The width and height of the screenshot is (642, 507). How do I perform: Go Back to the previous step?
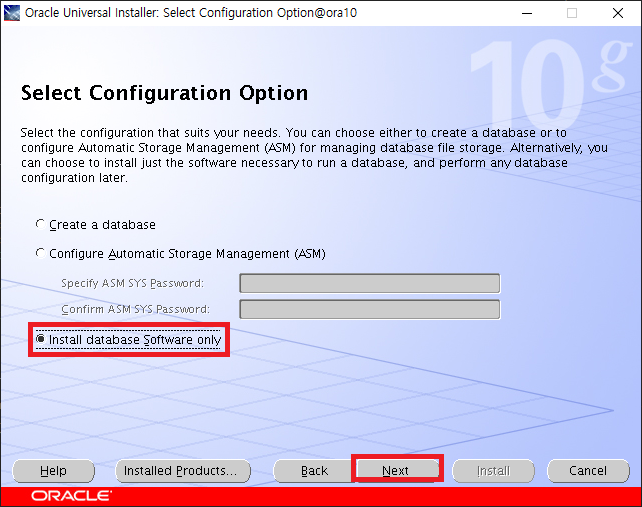tap(314, 471)
